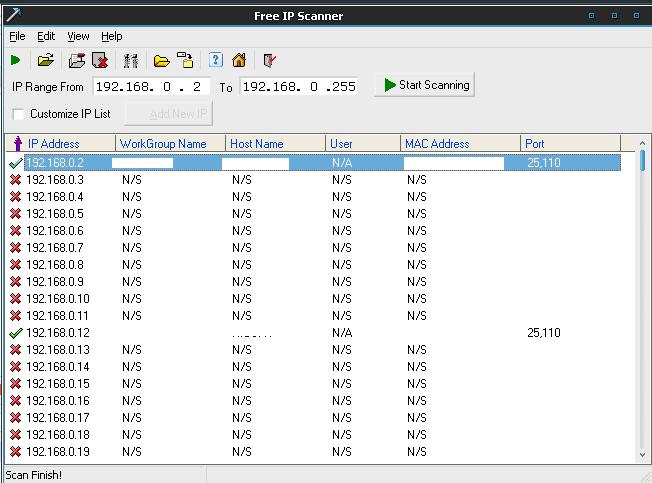This screenshot has width=652, height=483.
Task: Select the row 192.168.0.13
Action: pos(314,350)
